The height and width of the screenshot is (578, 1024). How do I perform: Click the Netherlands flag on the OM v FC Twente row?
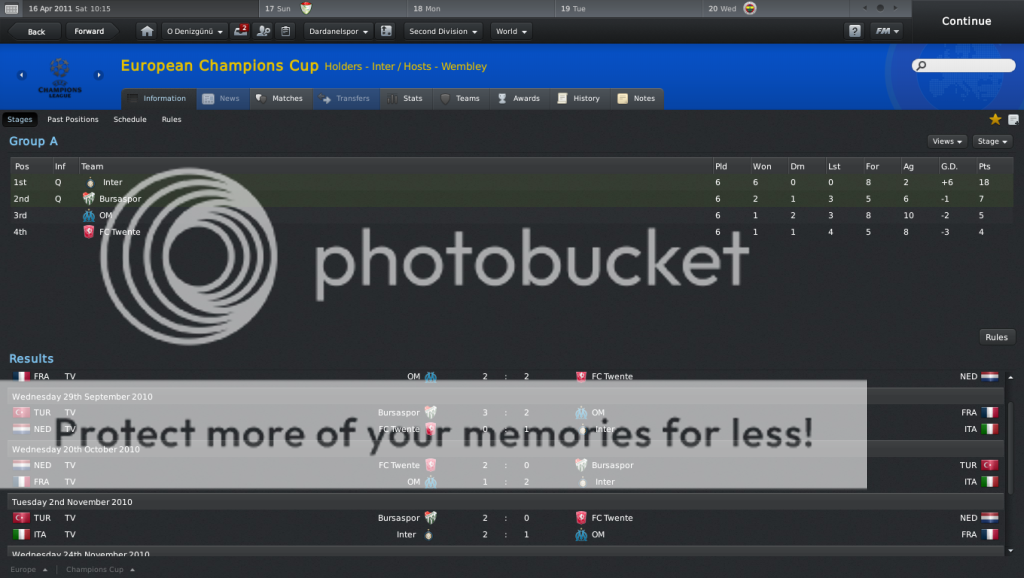click(989, 376)
